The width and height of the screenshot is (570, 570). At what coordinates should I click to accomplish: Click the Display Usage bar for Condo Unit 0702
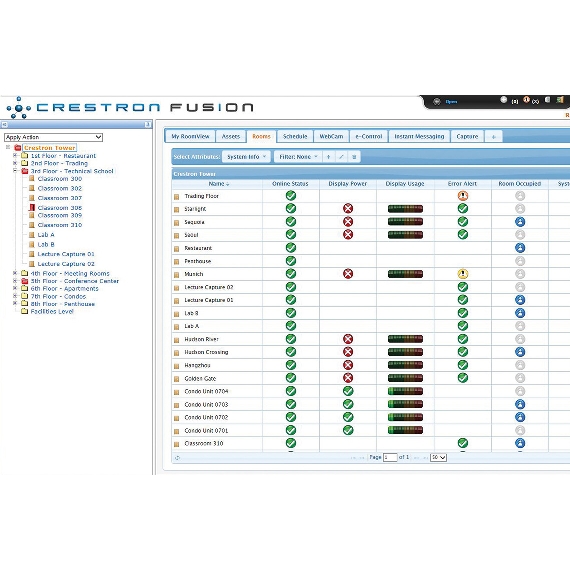coord(405,417)
